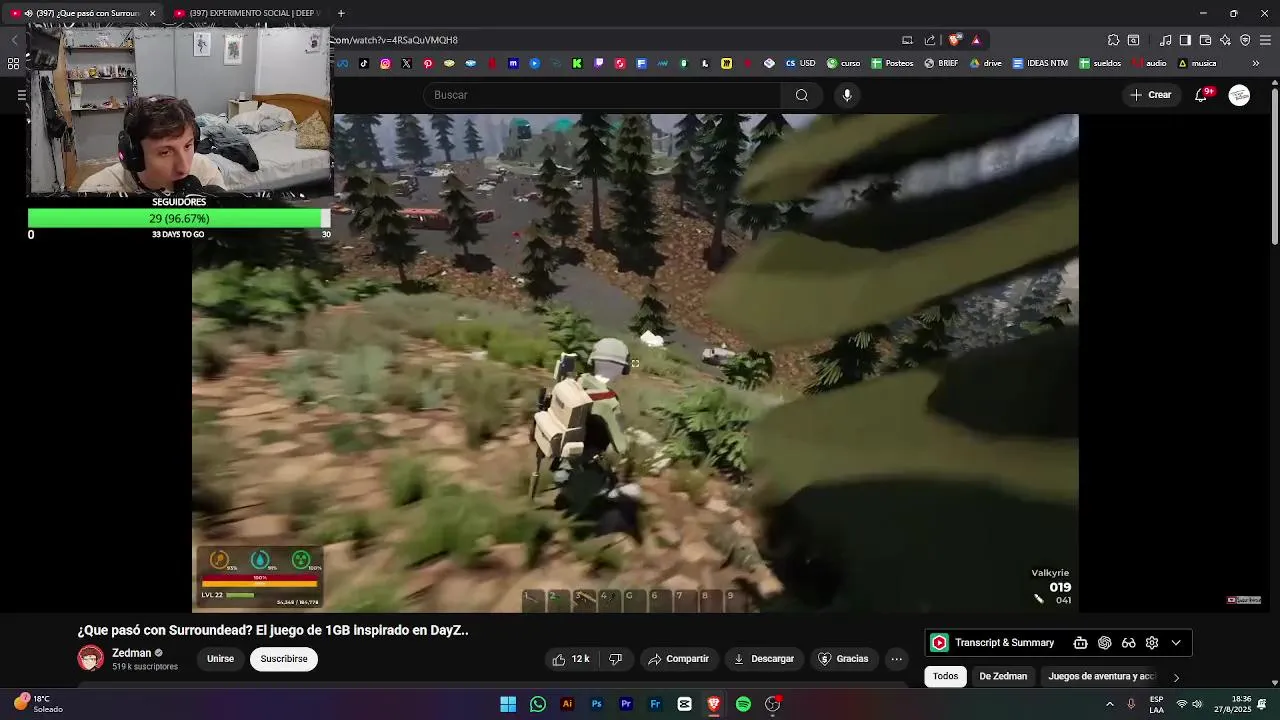Open WhatsApp from the taskbar
This screenshot has width=1280, height=720.
(538, 704)
